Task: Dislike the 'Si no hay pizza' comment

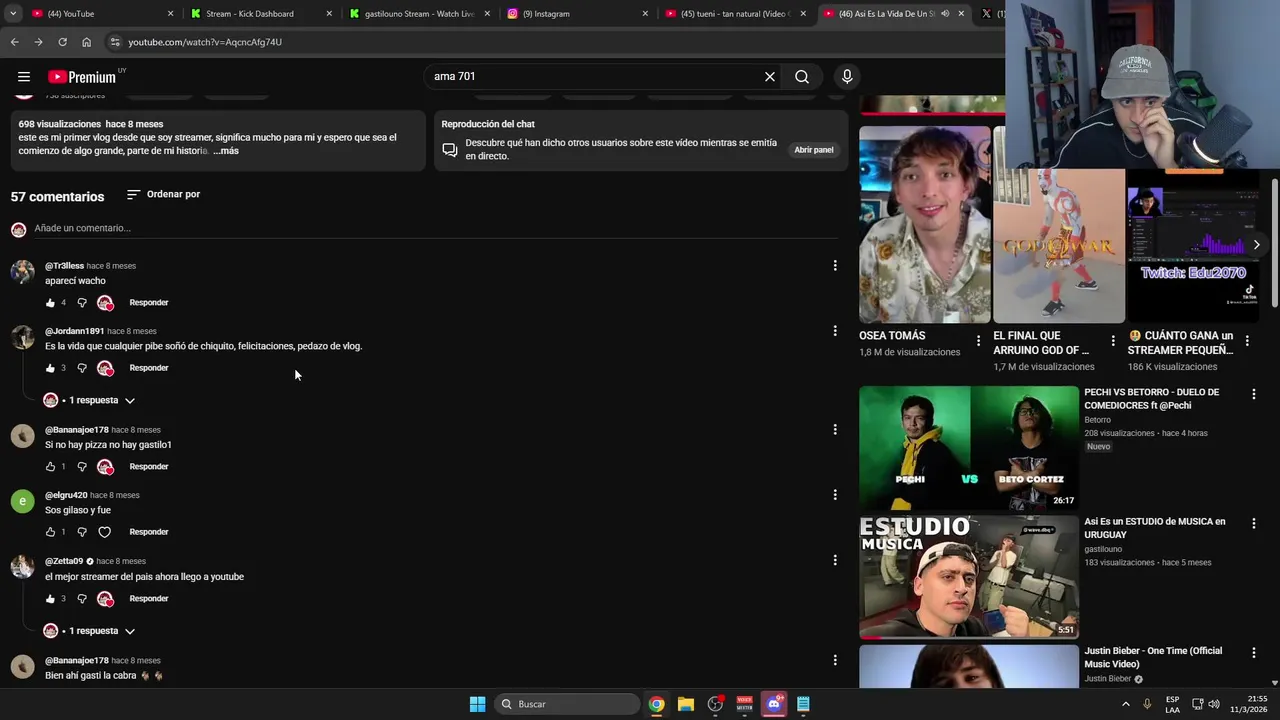Action: pyautogui.click(x=82, y=467)
